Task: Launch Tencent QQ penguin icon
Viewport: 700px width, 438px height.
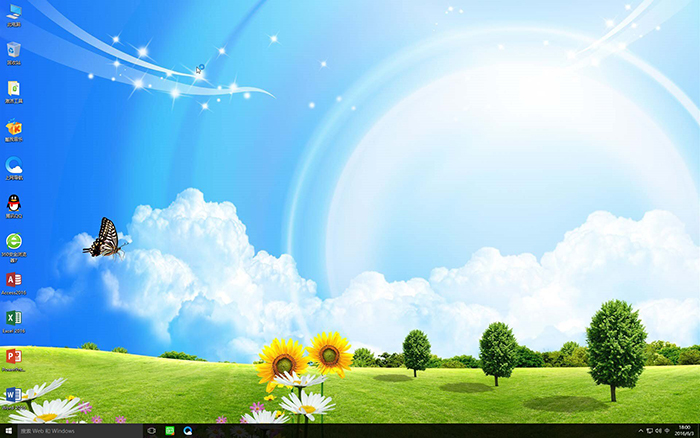Action: tap(14, 203)
